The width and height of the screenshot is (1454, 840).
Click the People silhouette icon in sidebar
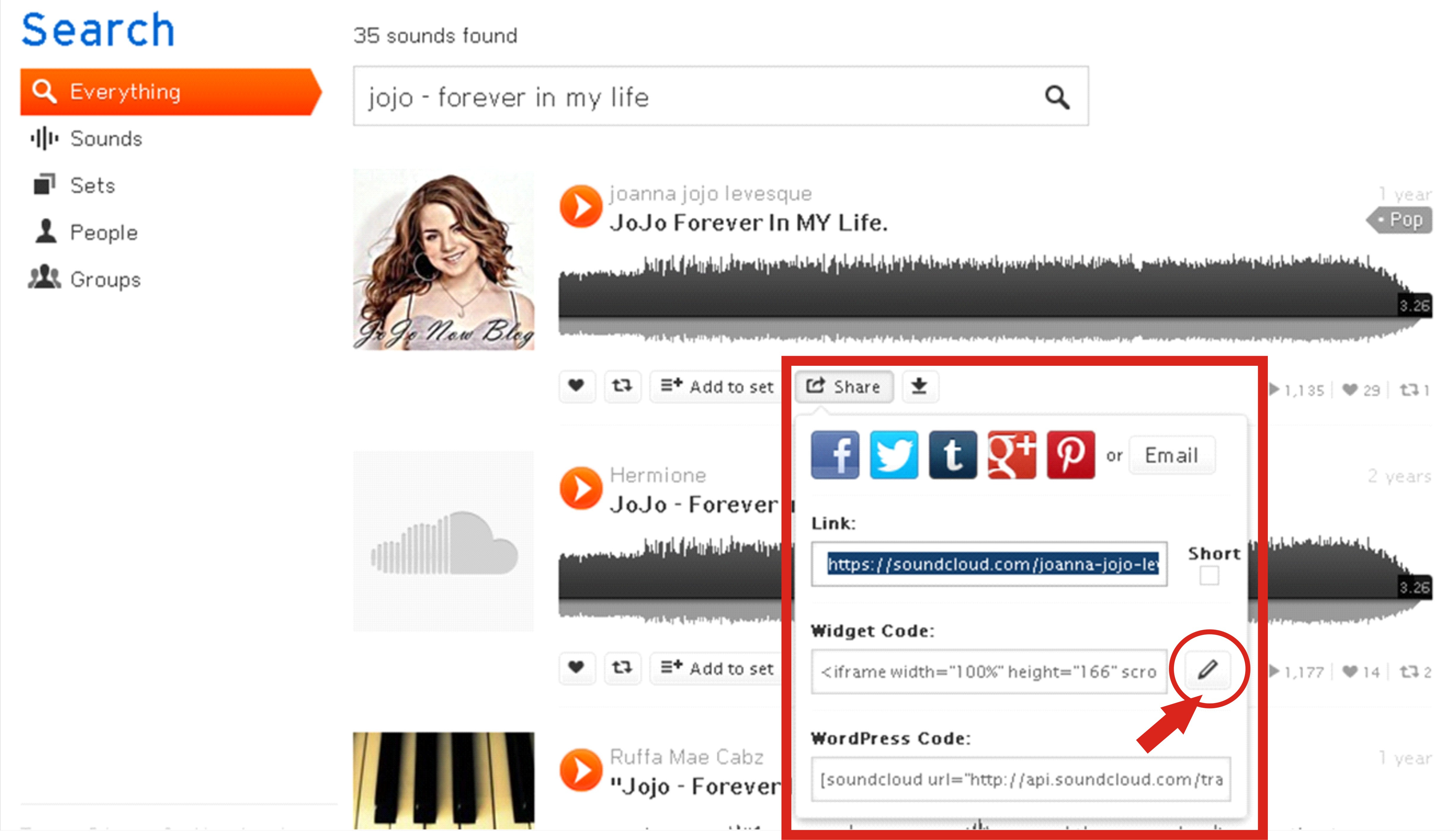(x=45, y=231)
